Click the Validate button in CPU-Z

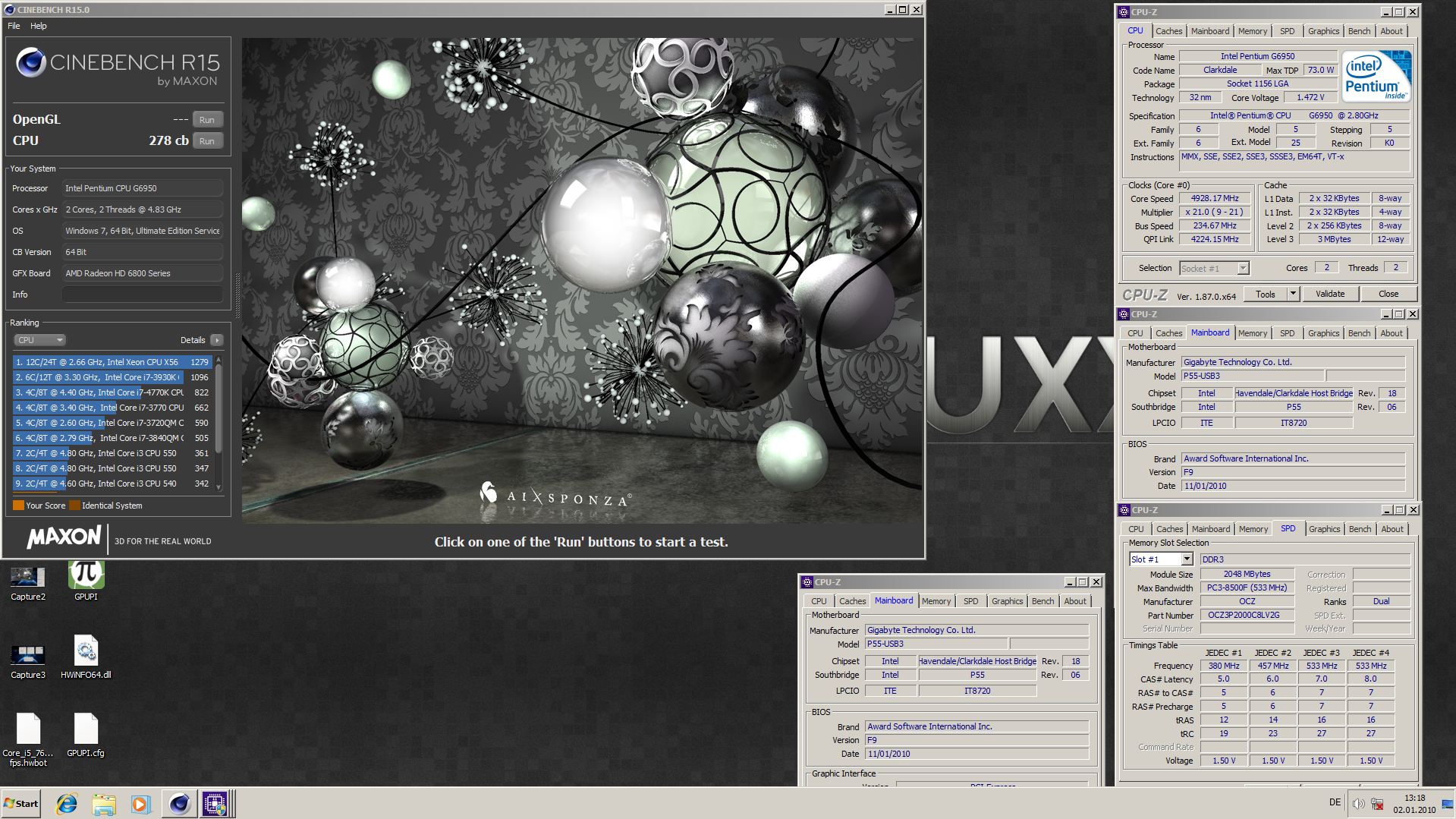tap(1329, 294)
